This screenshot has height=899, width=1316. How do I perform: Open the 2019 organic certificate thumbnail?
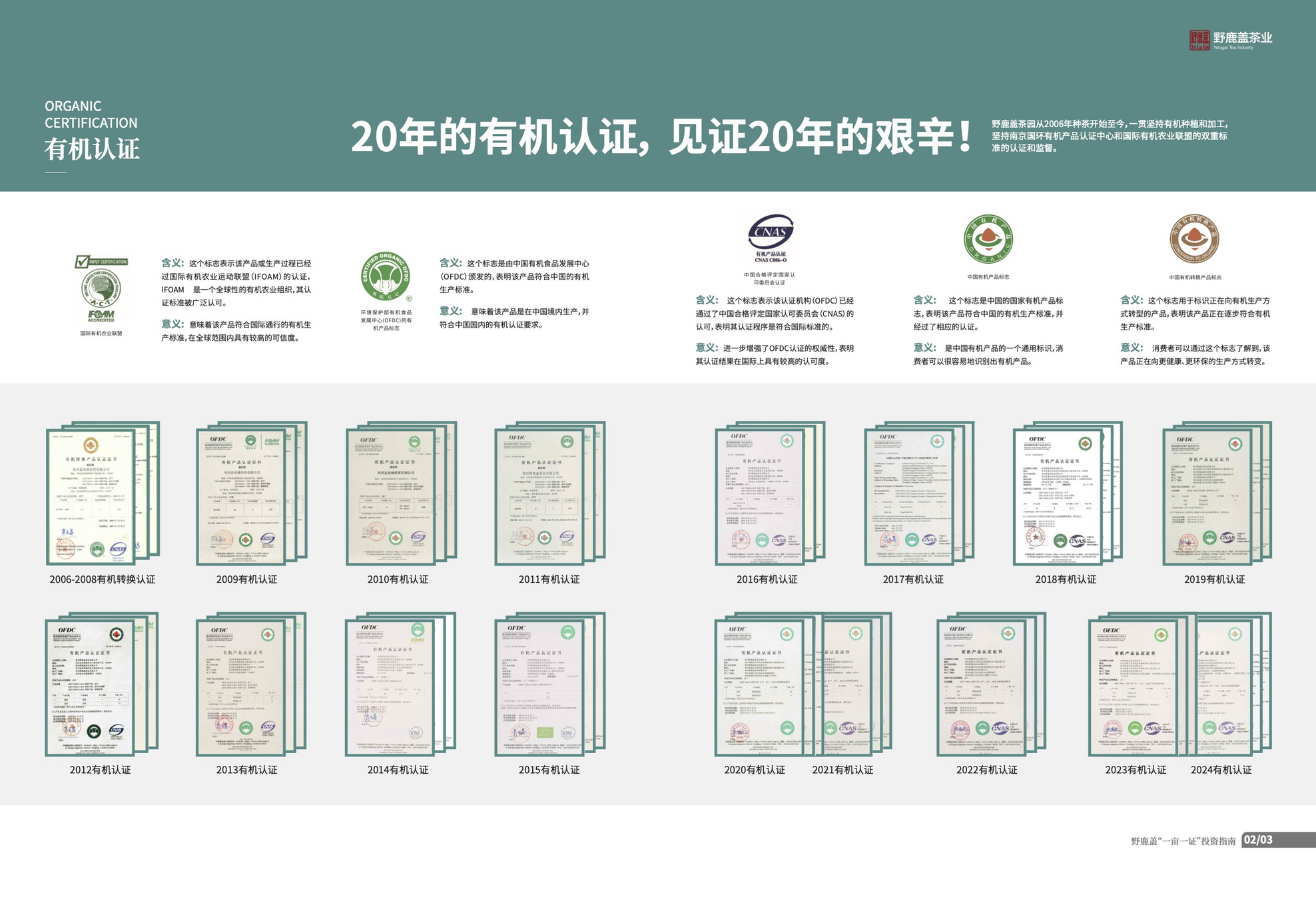[x=1208, y=496]
